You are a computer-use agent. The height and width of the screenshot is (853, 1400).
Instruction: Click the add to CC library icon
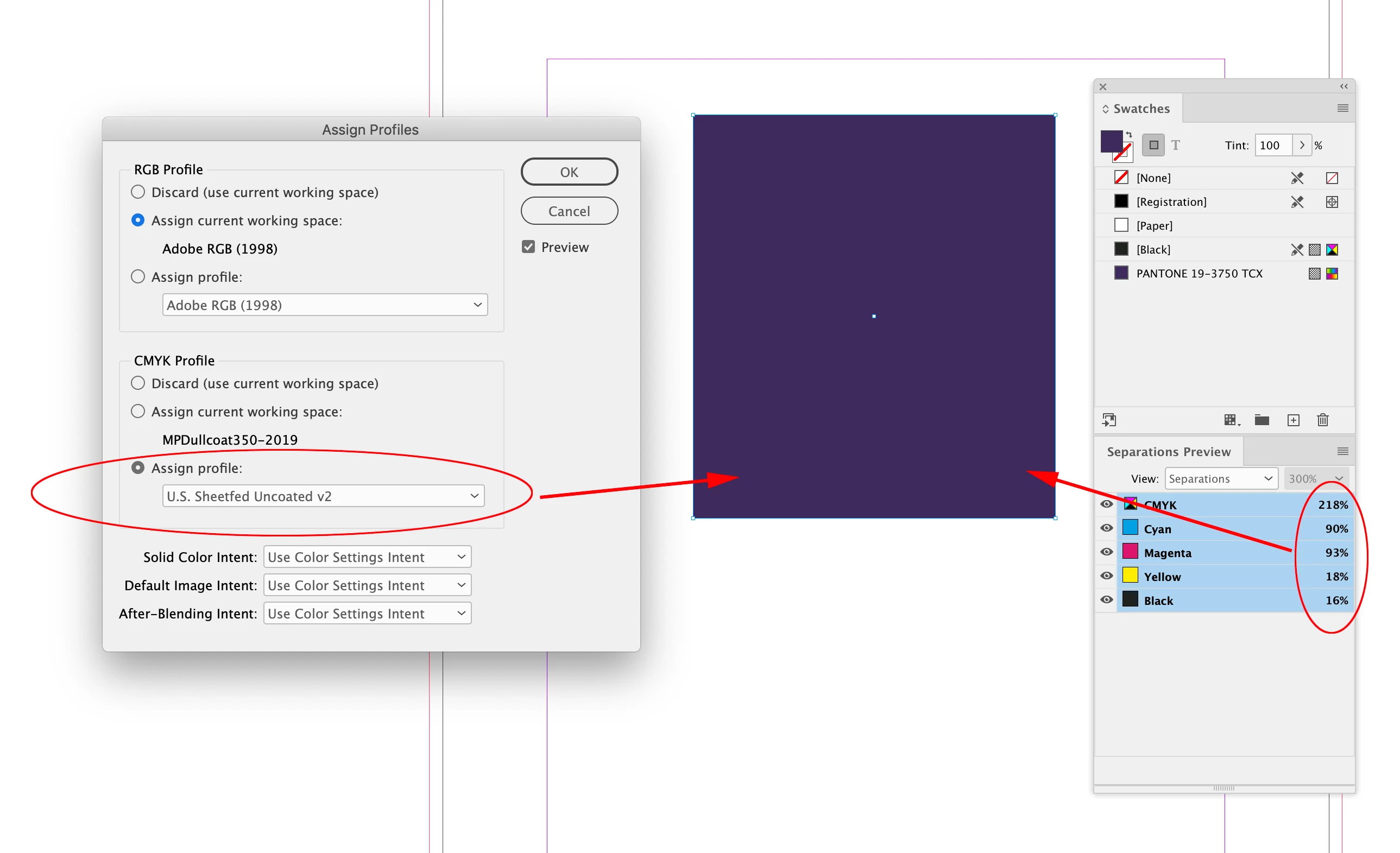[1109, 420]
